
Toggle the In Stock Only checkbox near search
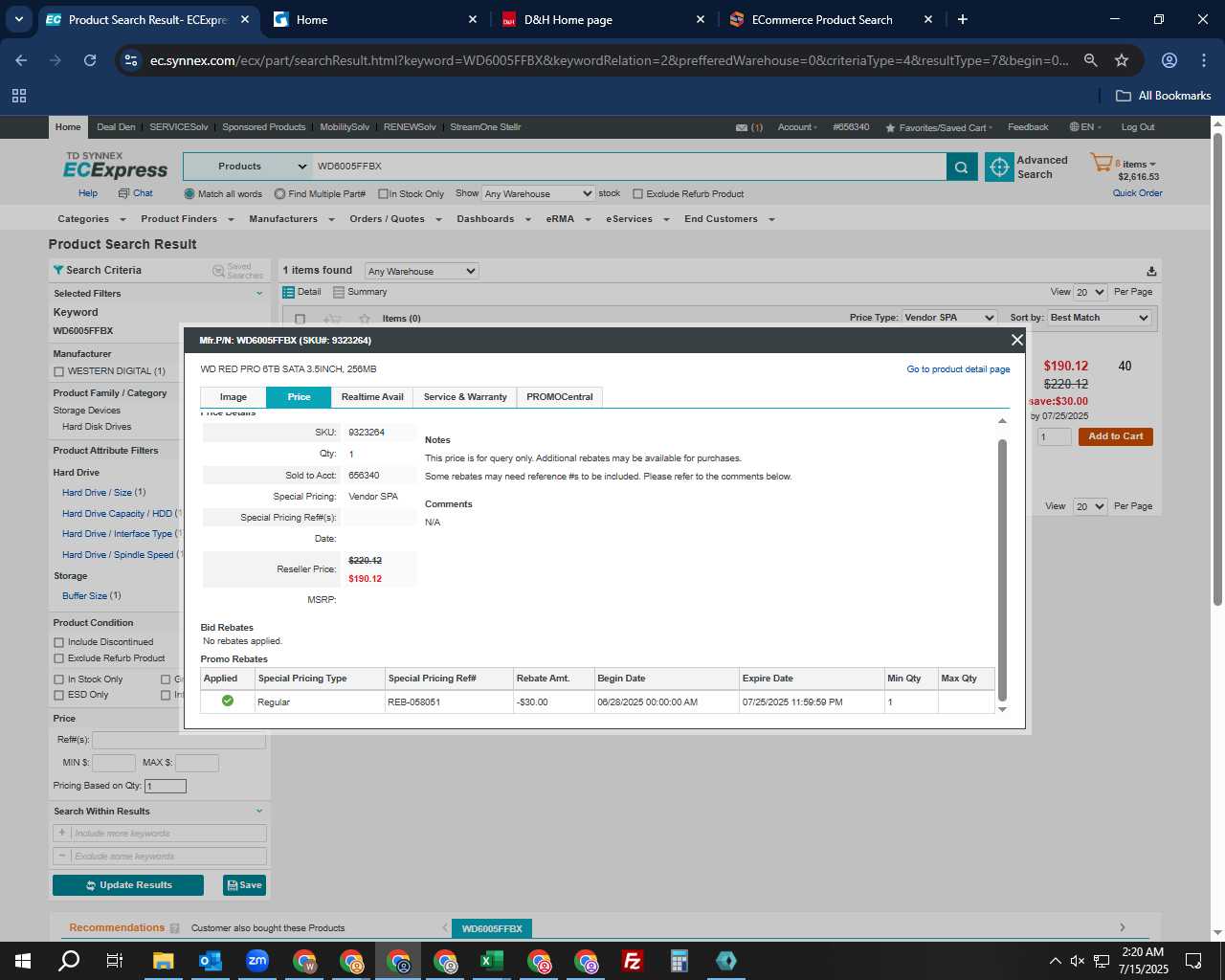[383, 194]
